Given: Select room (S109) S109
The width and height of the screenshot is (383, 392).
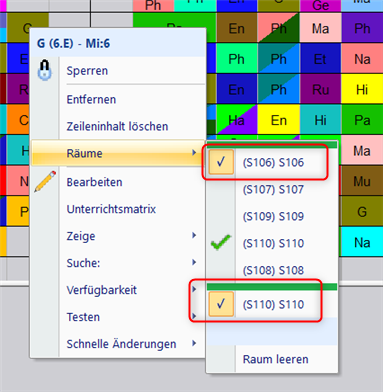Looking at the screenshot, I should 272,217.
